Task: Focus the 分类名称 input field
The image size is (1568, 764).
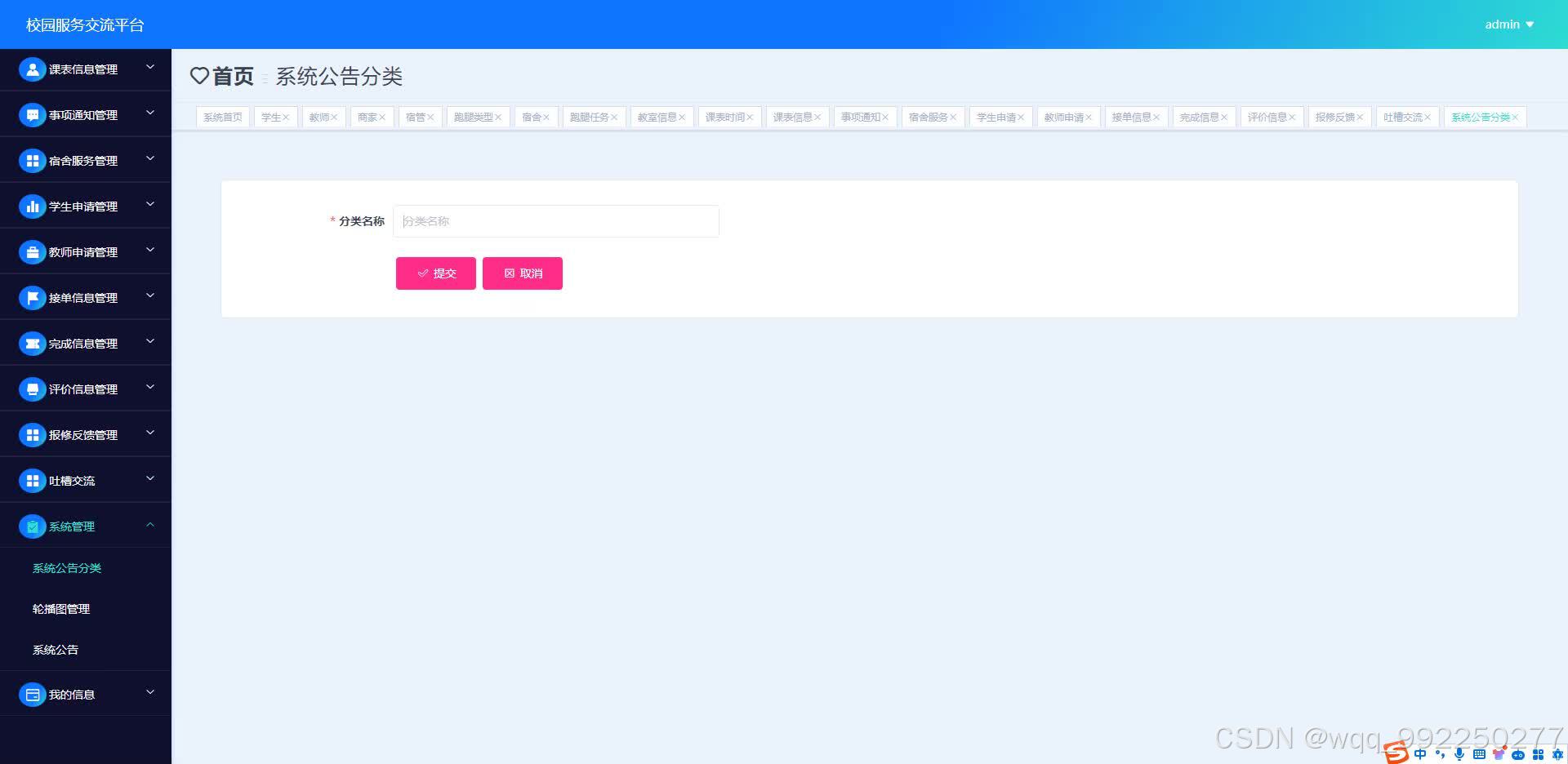Action: click(556, 221)
